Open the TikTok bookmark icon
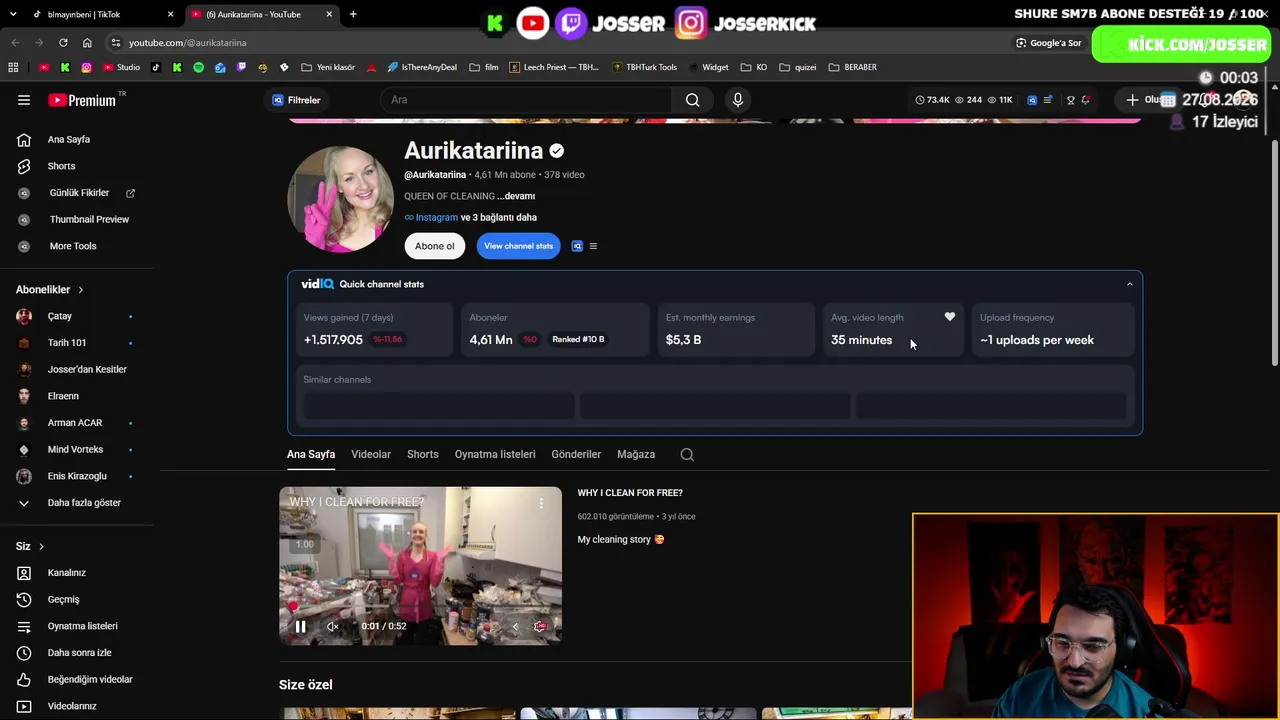Image resolution: width=1280 pixels, height=720 pixels. click(156, 67)
